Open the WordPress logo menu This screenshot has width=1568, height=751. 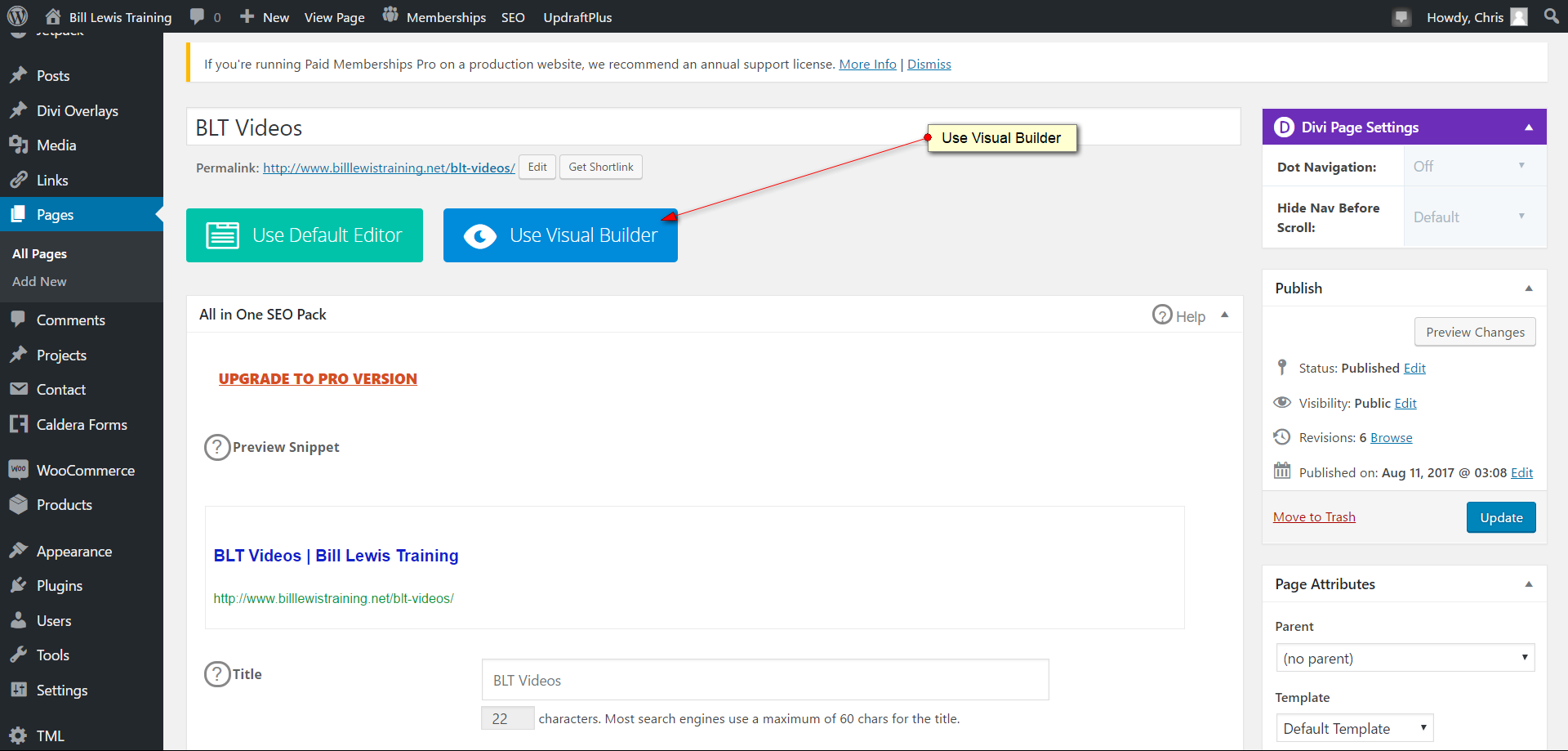(18, 16)
